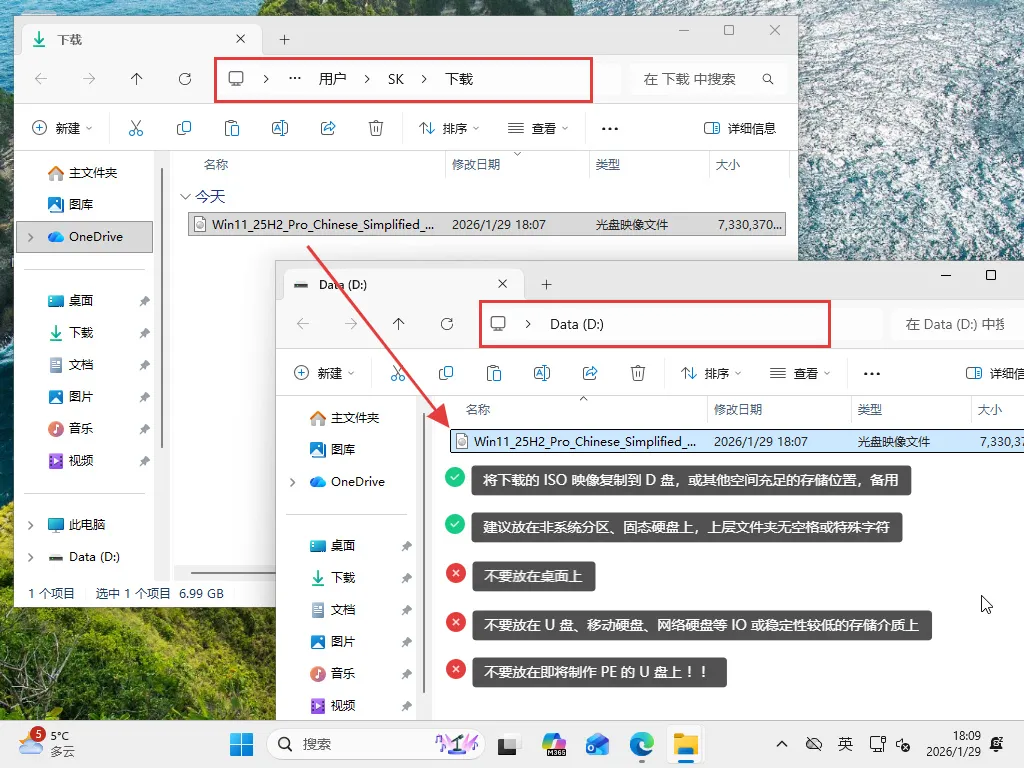Click Rename icon in Data (D:) window
1024x768 pixels.
(542, 373)
